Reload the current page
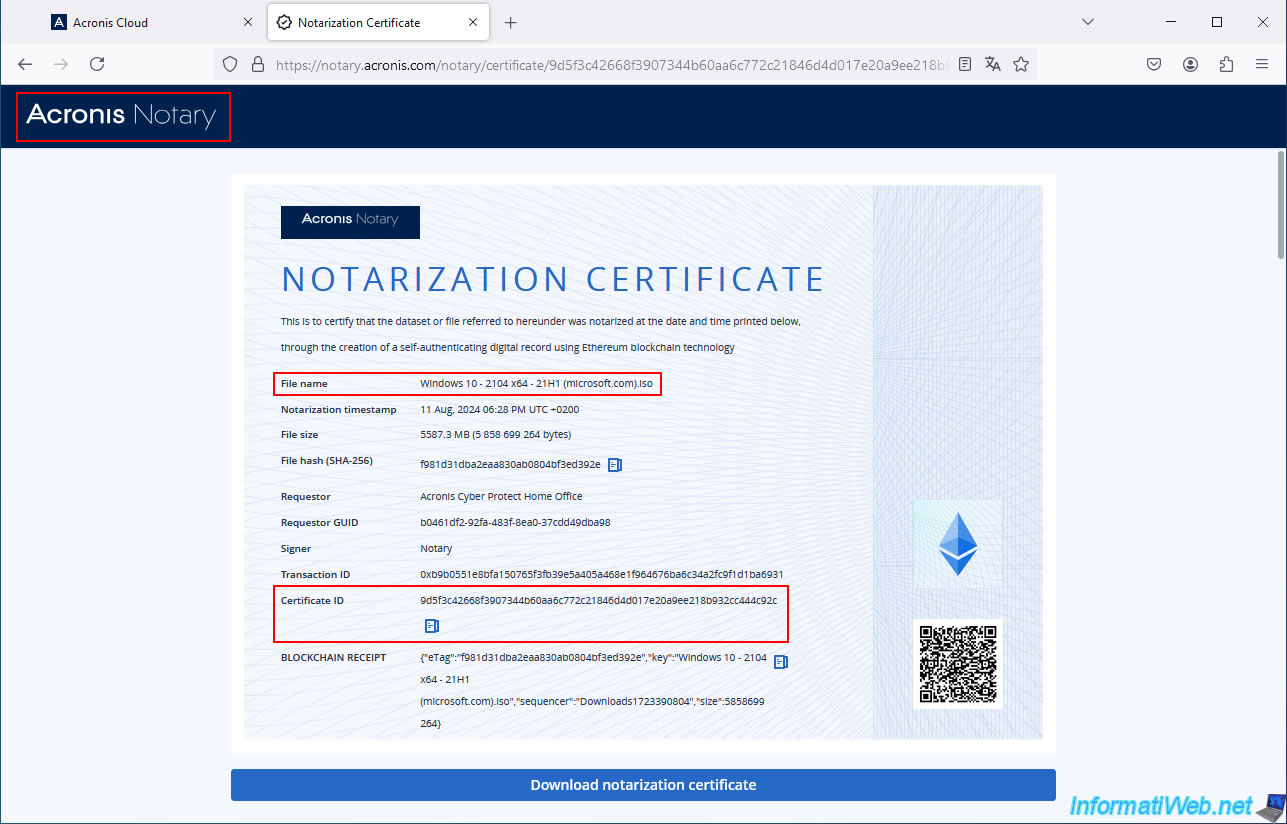 (x=97, y=64)
